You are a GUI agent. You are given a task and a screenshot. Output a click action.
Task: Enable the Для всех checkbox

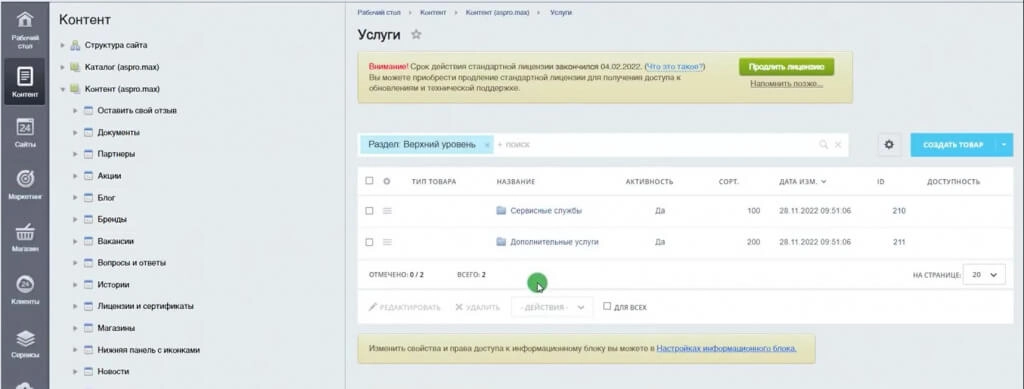(607, 306)
